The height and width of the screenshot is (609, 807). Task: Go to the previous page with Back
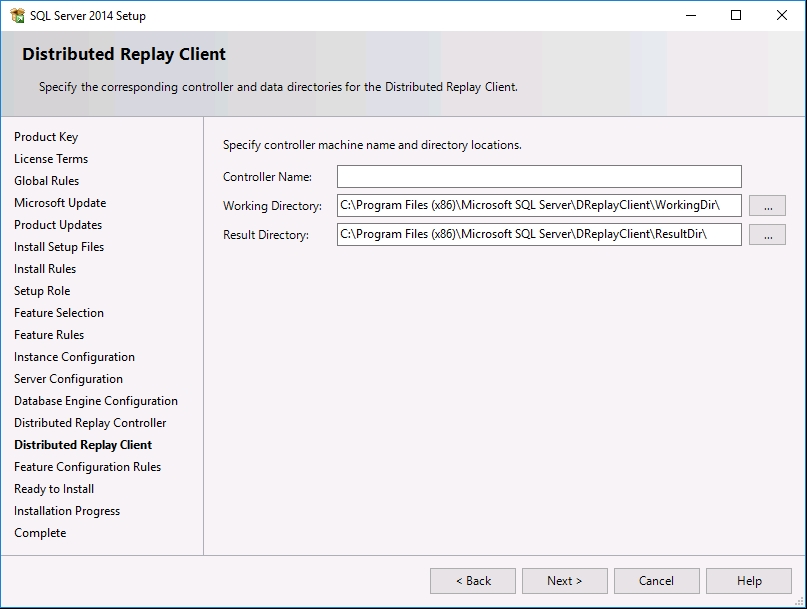pyautogui.click(x=473, y=581)
